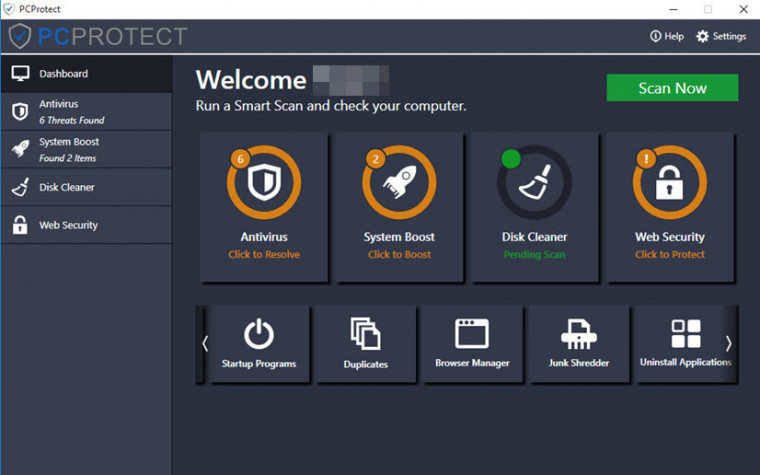Go to Disk Cleaner in sidebar
Screen dimensions: 760x475
coord(86,188)
